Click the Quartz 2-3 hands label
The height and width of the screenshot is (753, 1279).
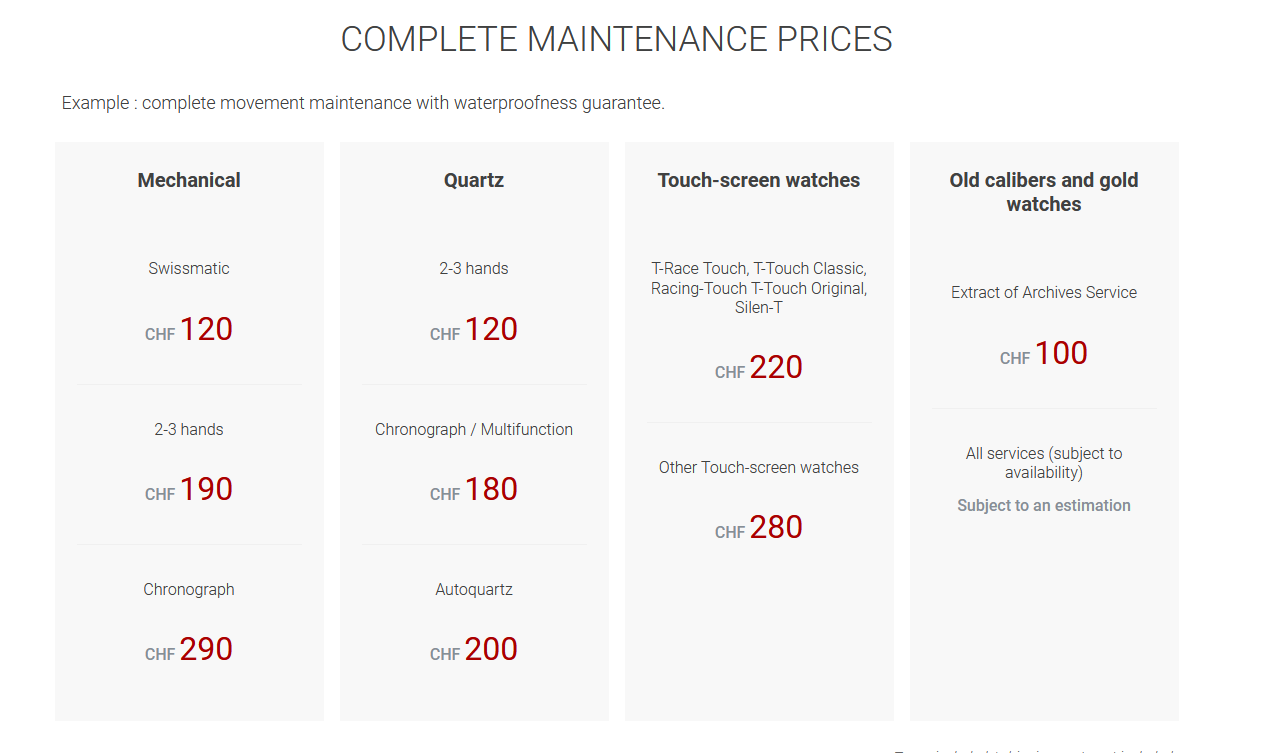[x=474, y=268]
